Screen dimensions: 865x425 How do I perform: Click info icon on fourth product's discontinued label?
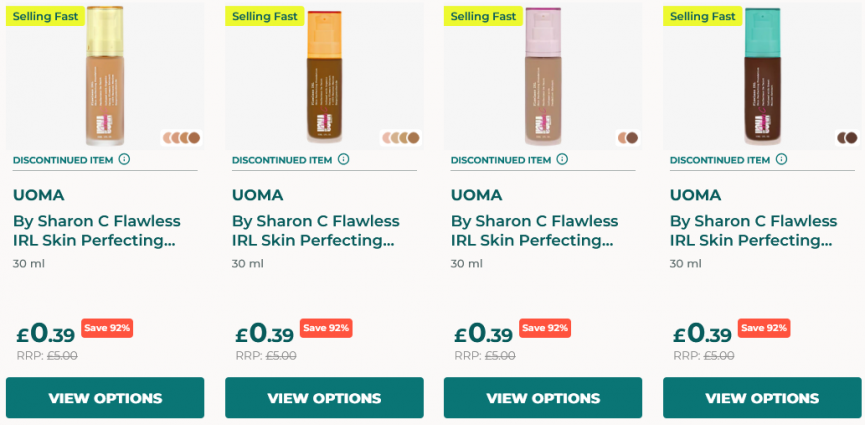782,159
